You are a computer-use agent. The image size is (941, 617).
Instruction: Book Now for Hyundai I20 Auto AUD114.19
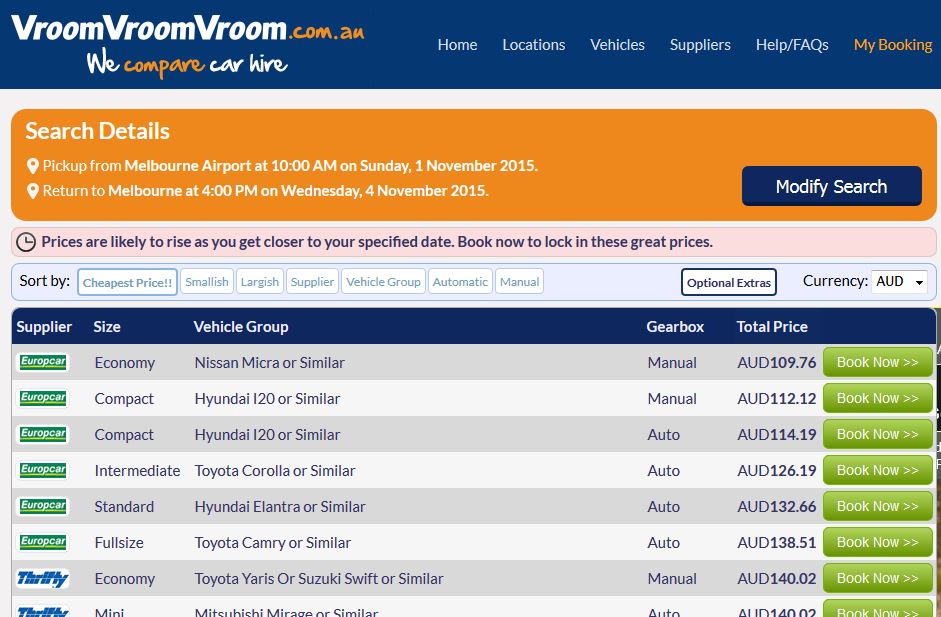tap(877, 435)
